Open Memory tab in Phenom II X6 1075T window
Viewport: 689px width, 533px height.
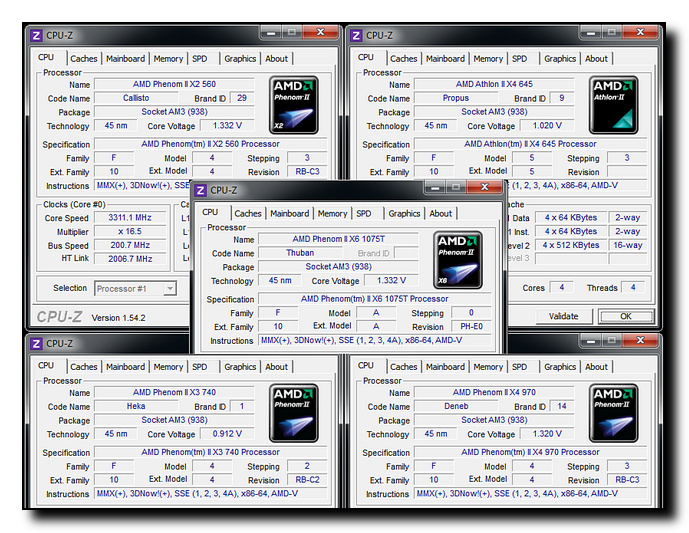[x=333, y=214]
